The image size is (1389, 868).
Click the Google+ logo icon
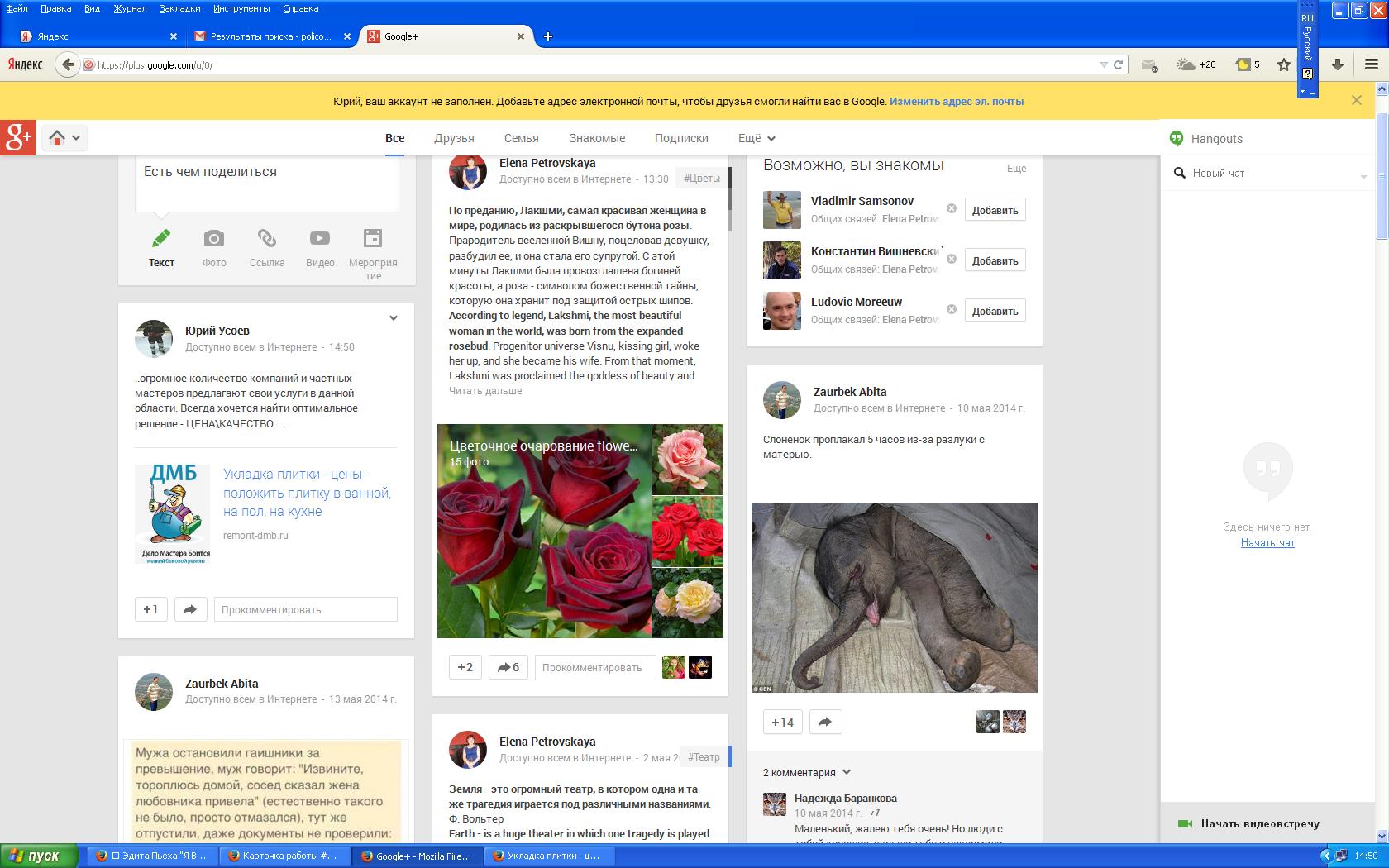18,138
